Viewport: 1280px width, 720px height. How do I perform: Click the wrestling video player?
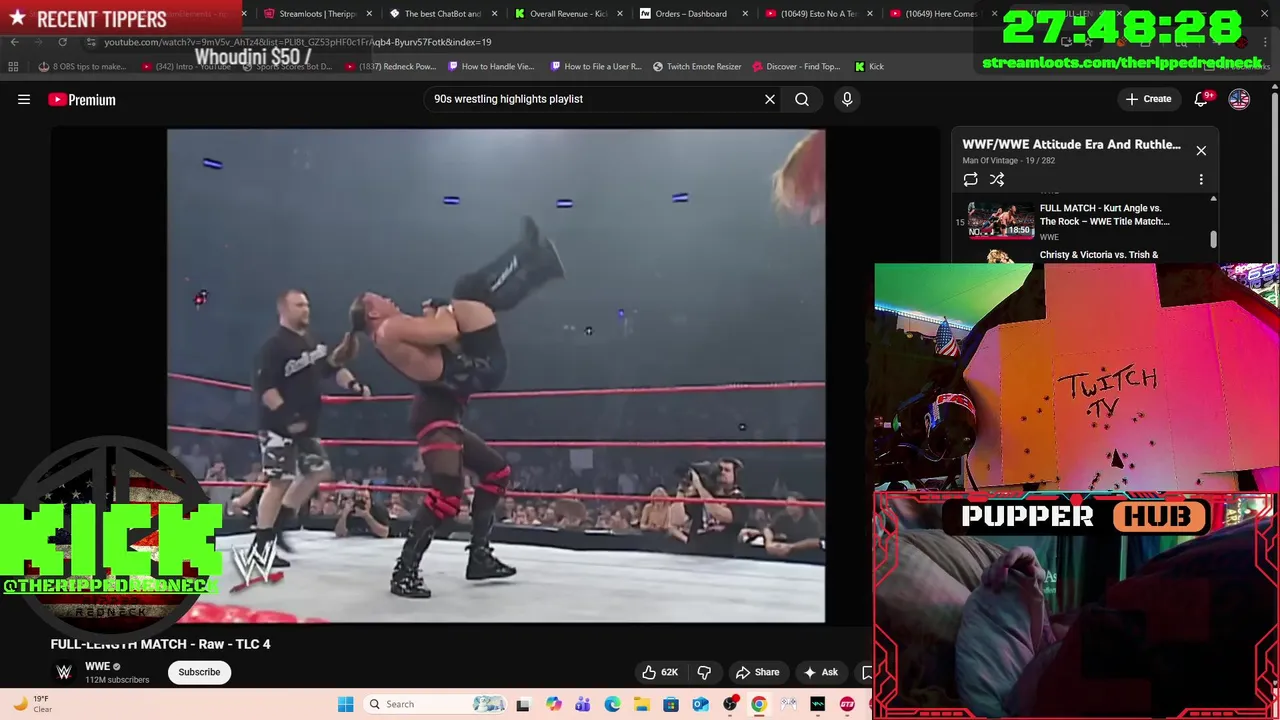[x=496, y=376]
